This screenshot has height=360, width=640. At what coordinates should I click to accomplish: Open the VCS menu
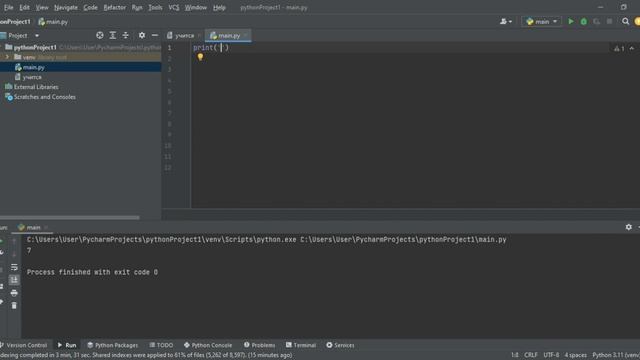tap(173, 7)
